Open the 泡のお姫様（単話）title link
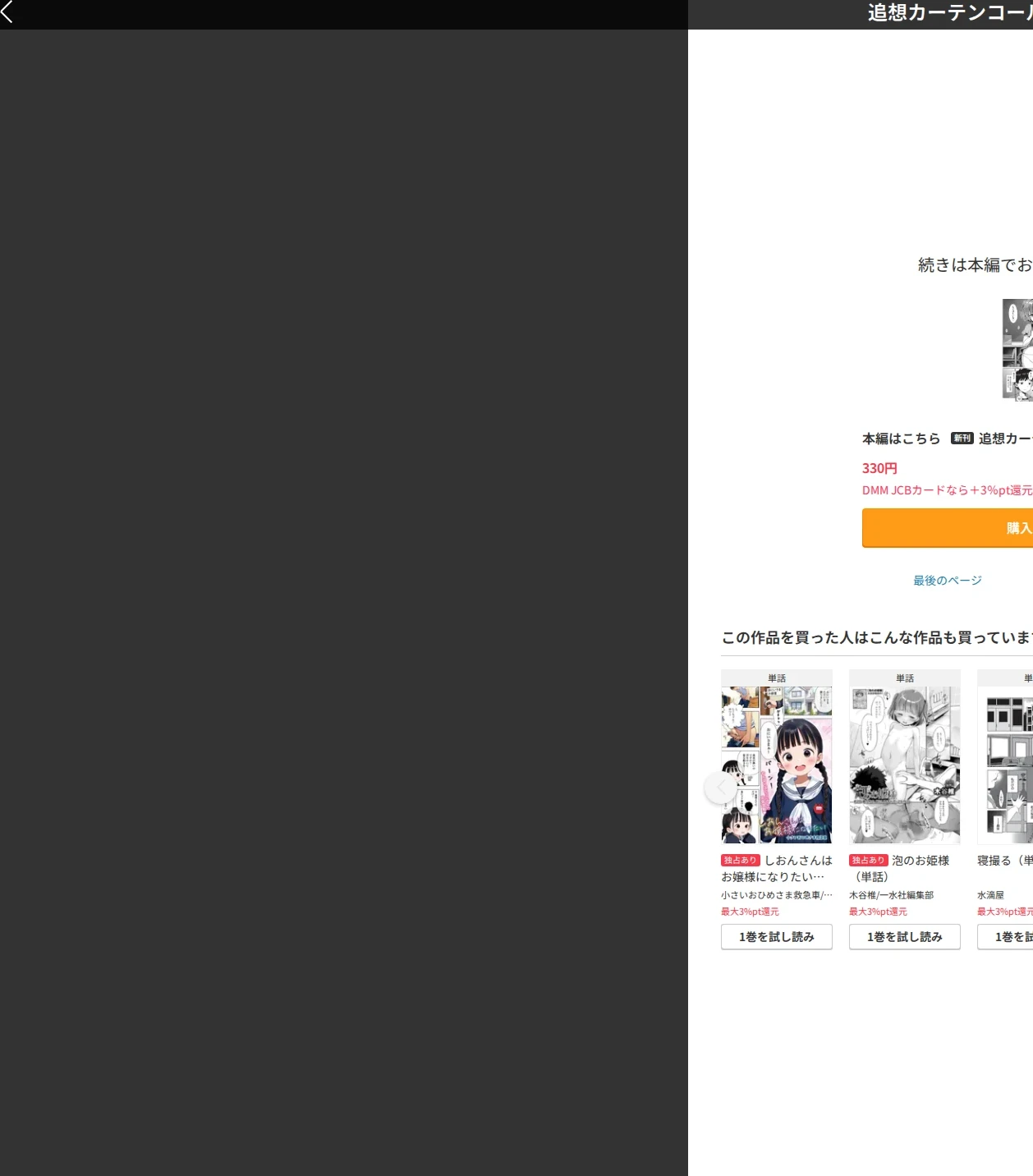 pyautogui.click(x=900, y=869)
